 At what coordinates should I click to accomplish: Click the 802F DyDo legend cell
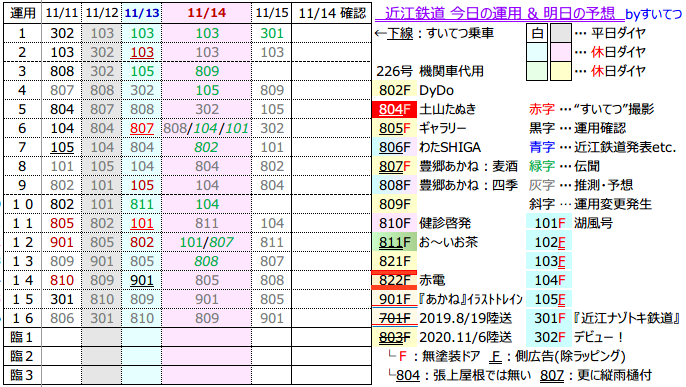coord(394,91)
